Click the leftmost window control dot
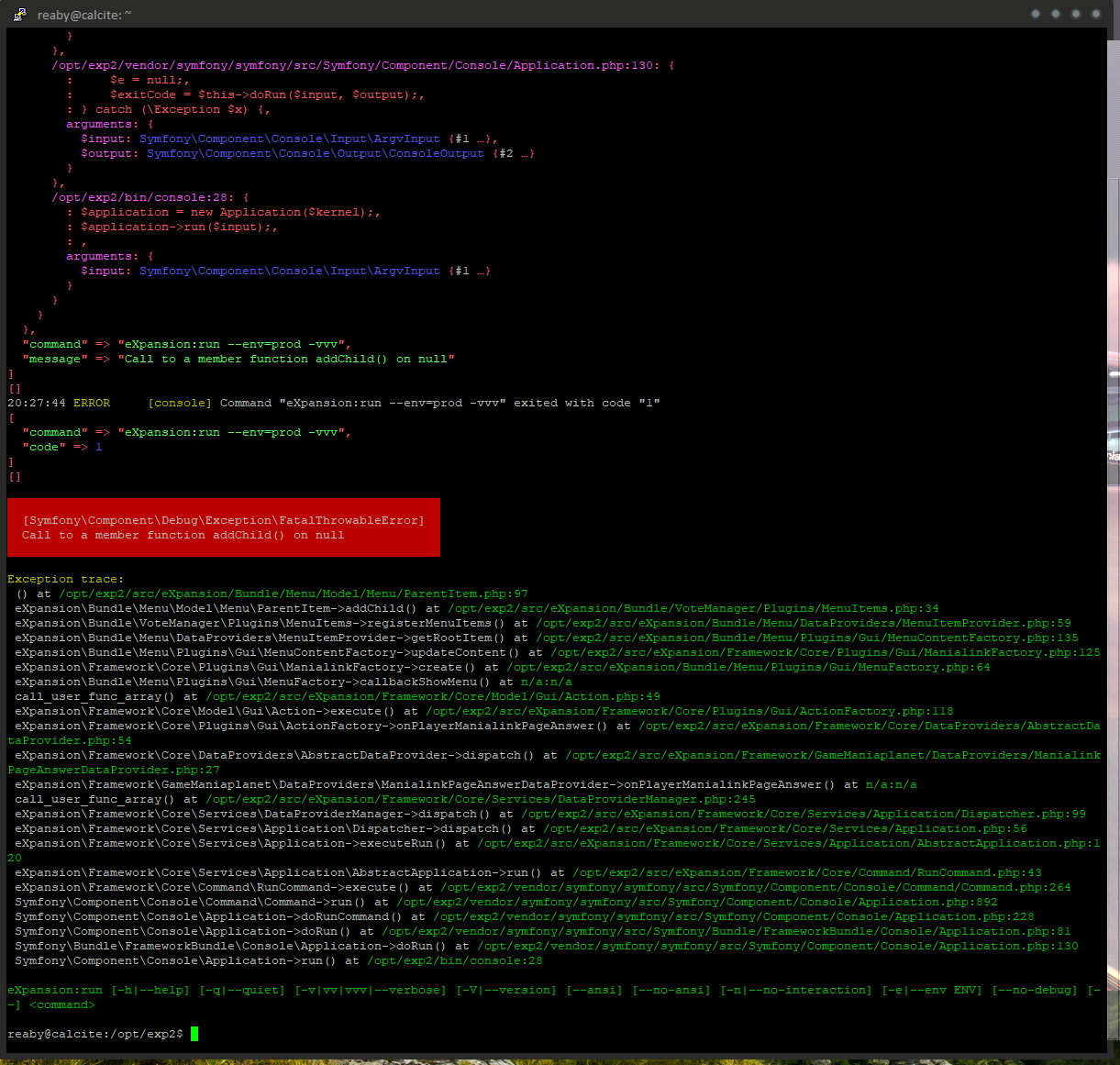This screenshot has width=1120, height=1065. coord(1035,14)
